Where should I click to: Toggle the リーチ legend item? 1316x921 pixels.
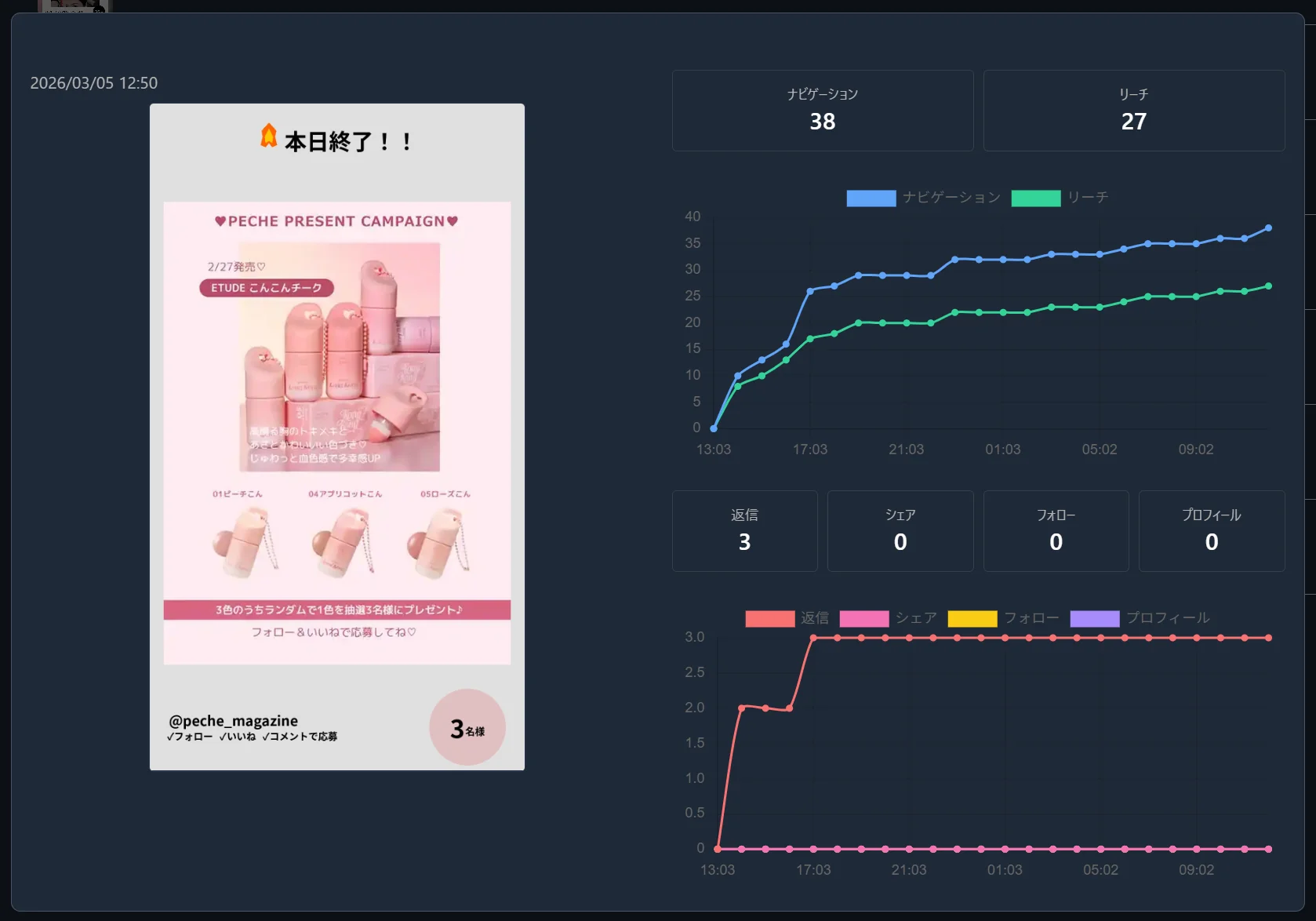coord(1060,198)
